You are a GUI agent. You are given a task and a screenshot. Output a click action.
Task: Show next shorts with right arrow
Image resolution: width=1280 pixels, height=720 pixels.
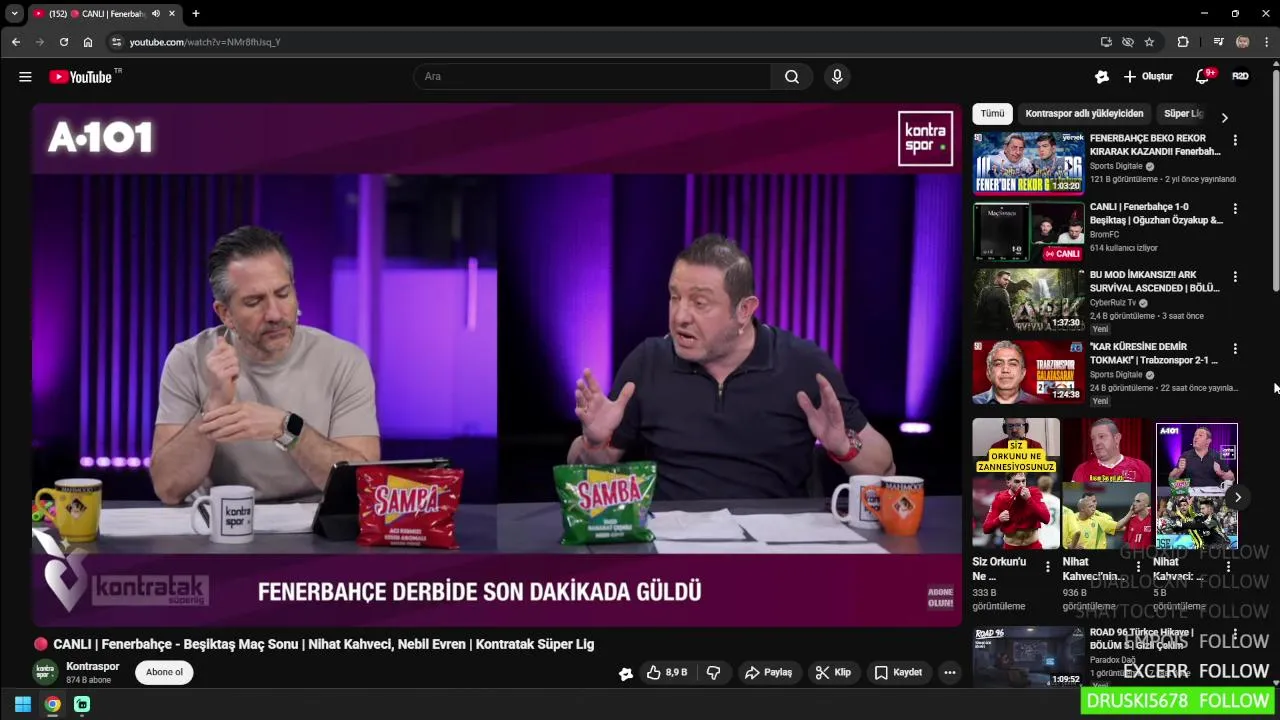coord(1237,497)
